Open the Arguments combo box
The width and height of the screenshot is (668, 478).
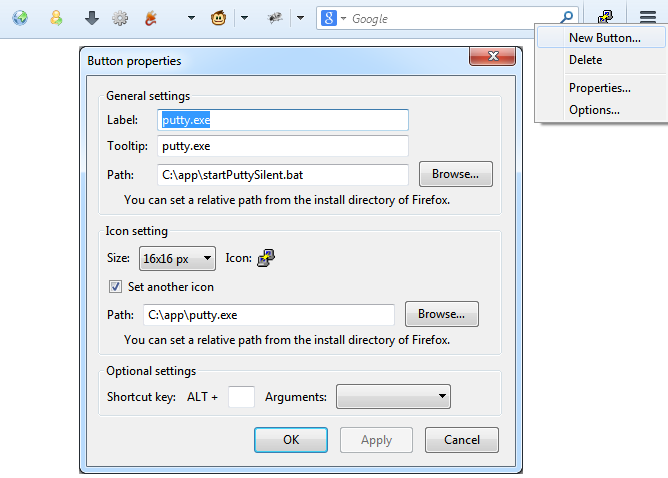[393, 397]
